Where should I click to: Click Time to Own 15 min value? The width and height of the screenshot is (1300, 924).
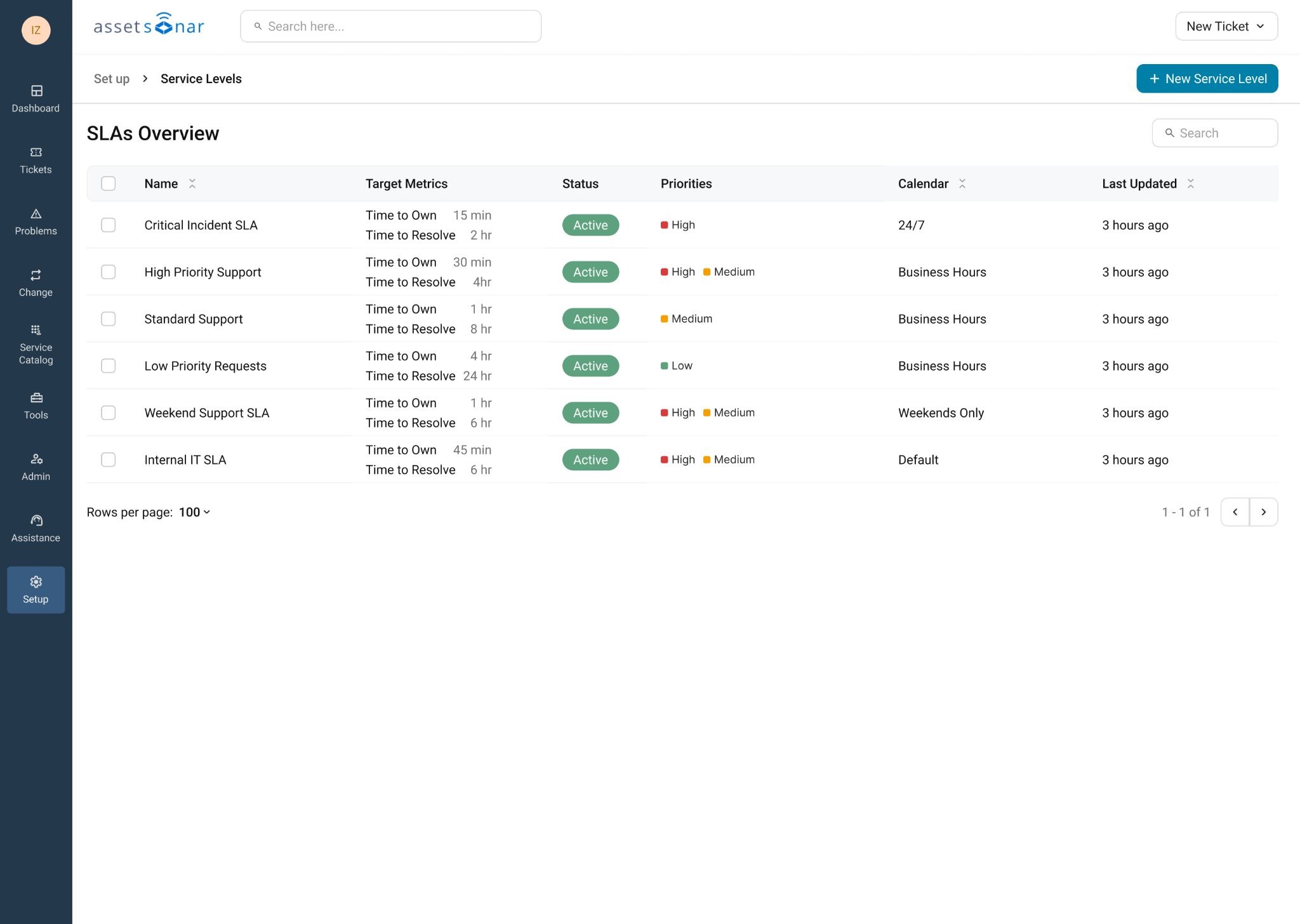click(x=472, y=215)
